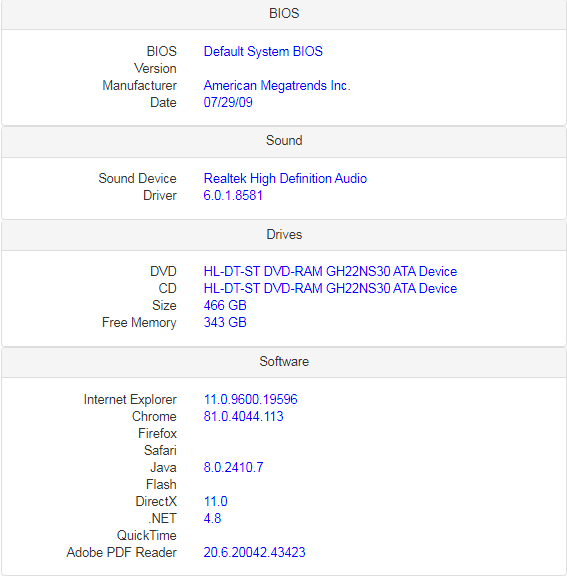
Task: Click the Software section header
Action: coord(284,362)
